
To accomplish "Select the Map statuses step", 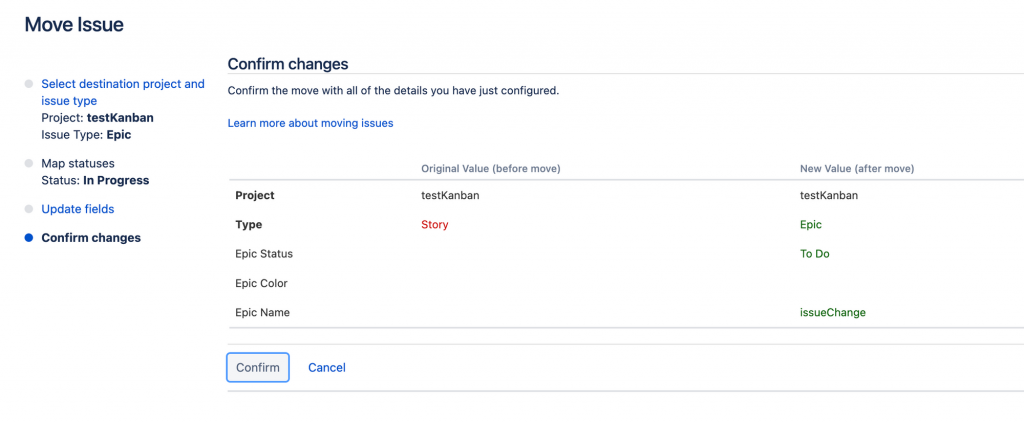I will click(77, 163).
